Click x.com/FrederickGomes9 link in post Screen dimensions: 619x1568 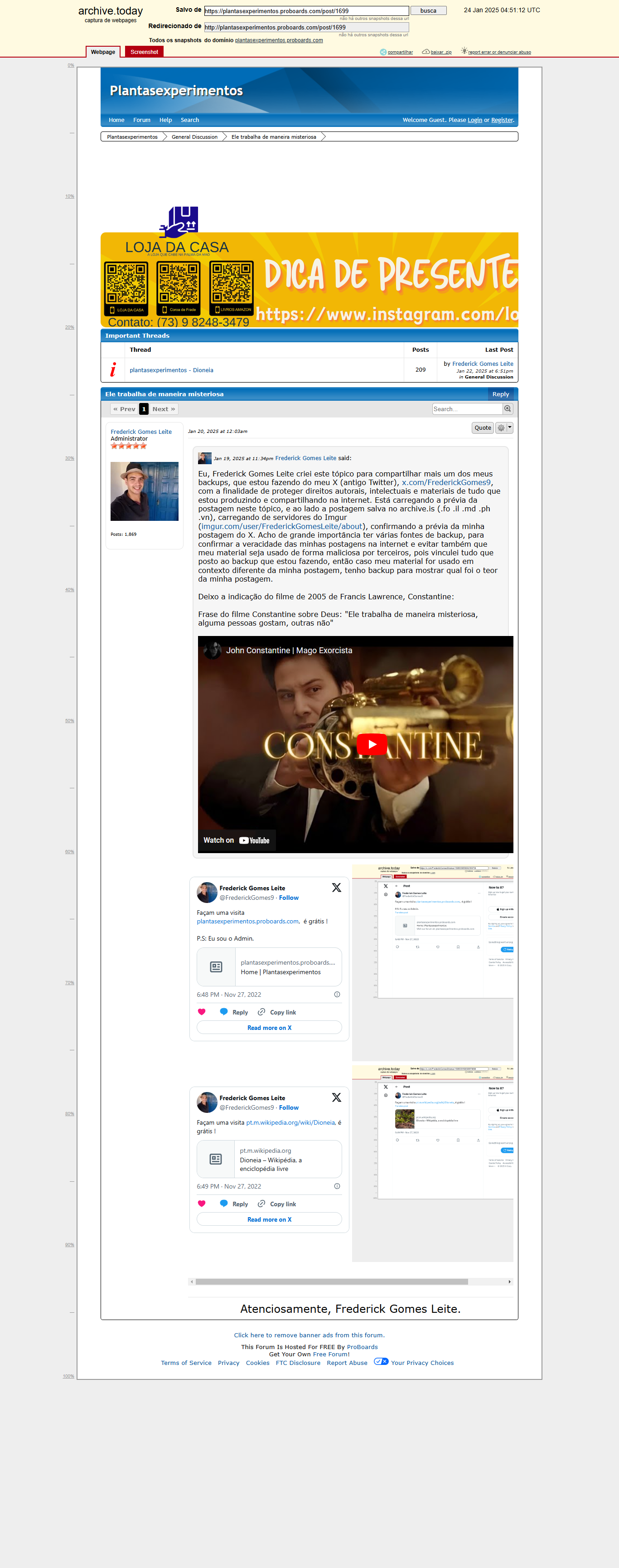point(446,482)
